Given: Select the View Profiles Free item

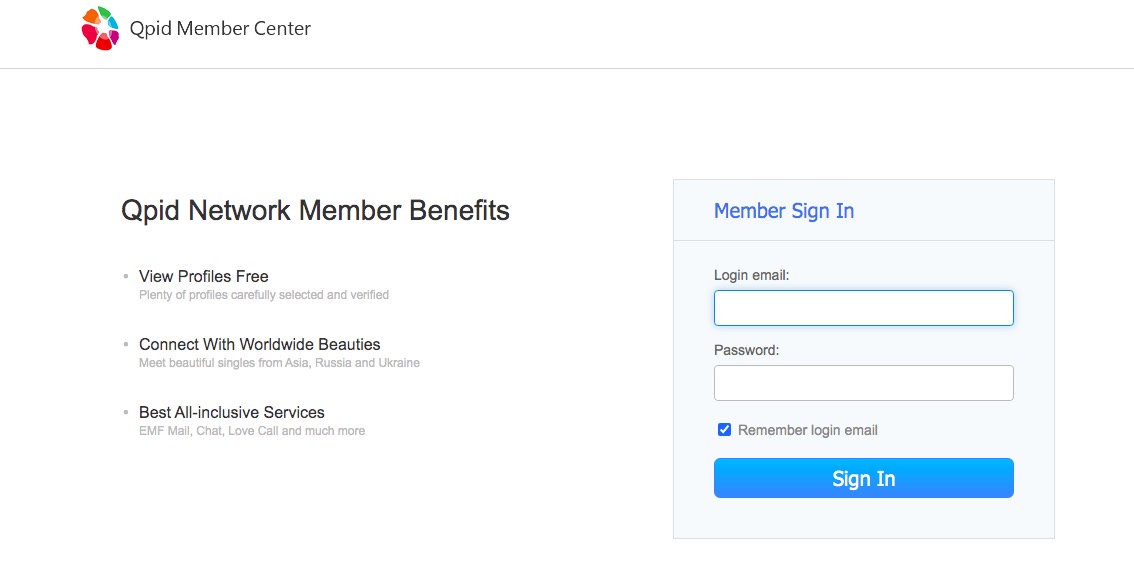Looking at the screenshot, I should 203,276.
